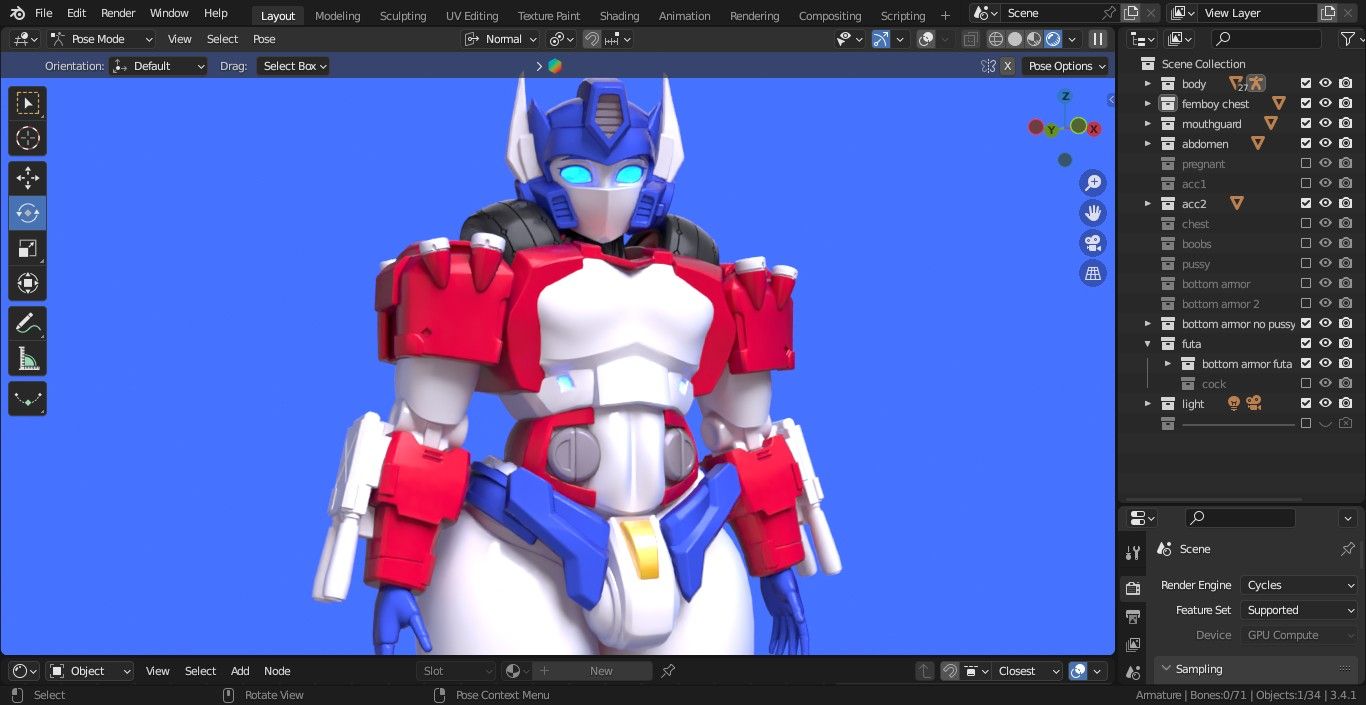Switch perspective/orthographic with grid gizmo
The width and height of the screenshot is (1366, 705).
point(1093,273)
